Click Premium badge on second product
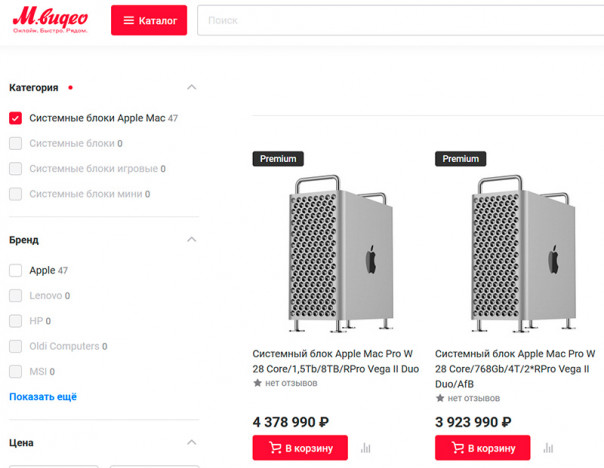This screenshot has height=468, width=604. (x=460, y=159)
